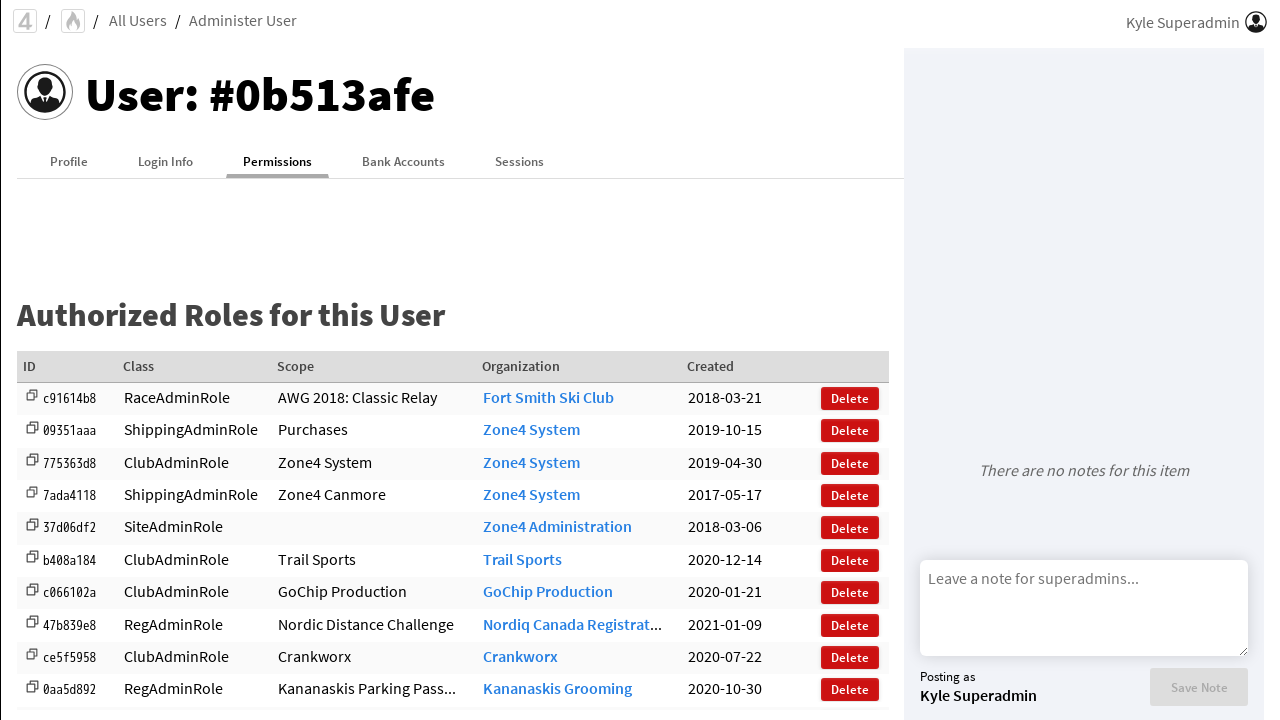1280x720 pixels.
Task: Switch to the Profile tab
Action: coord(69,162)
